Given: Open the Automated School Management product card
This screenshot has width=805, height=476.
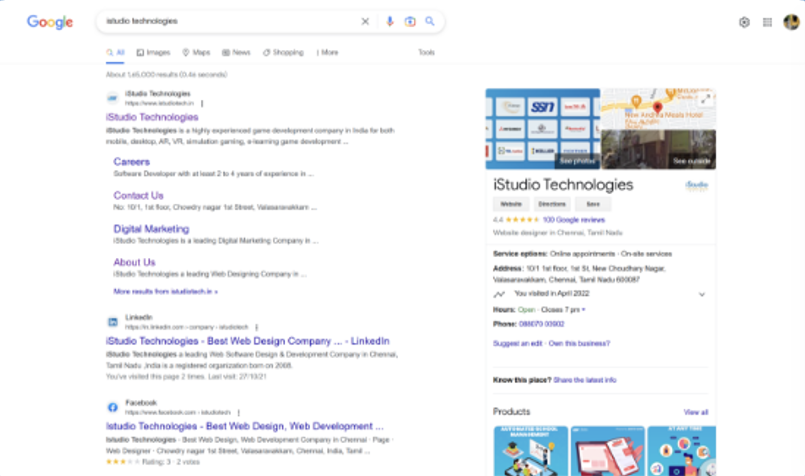Looking at the screenshot, I should 531,451.
